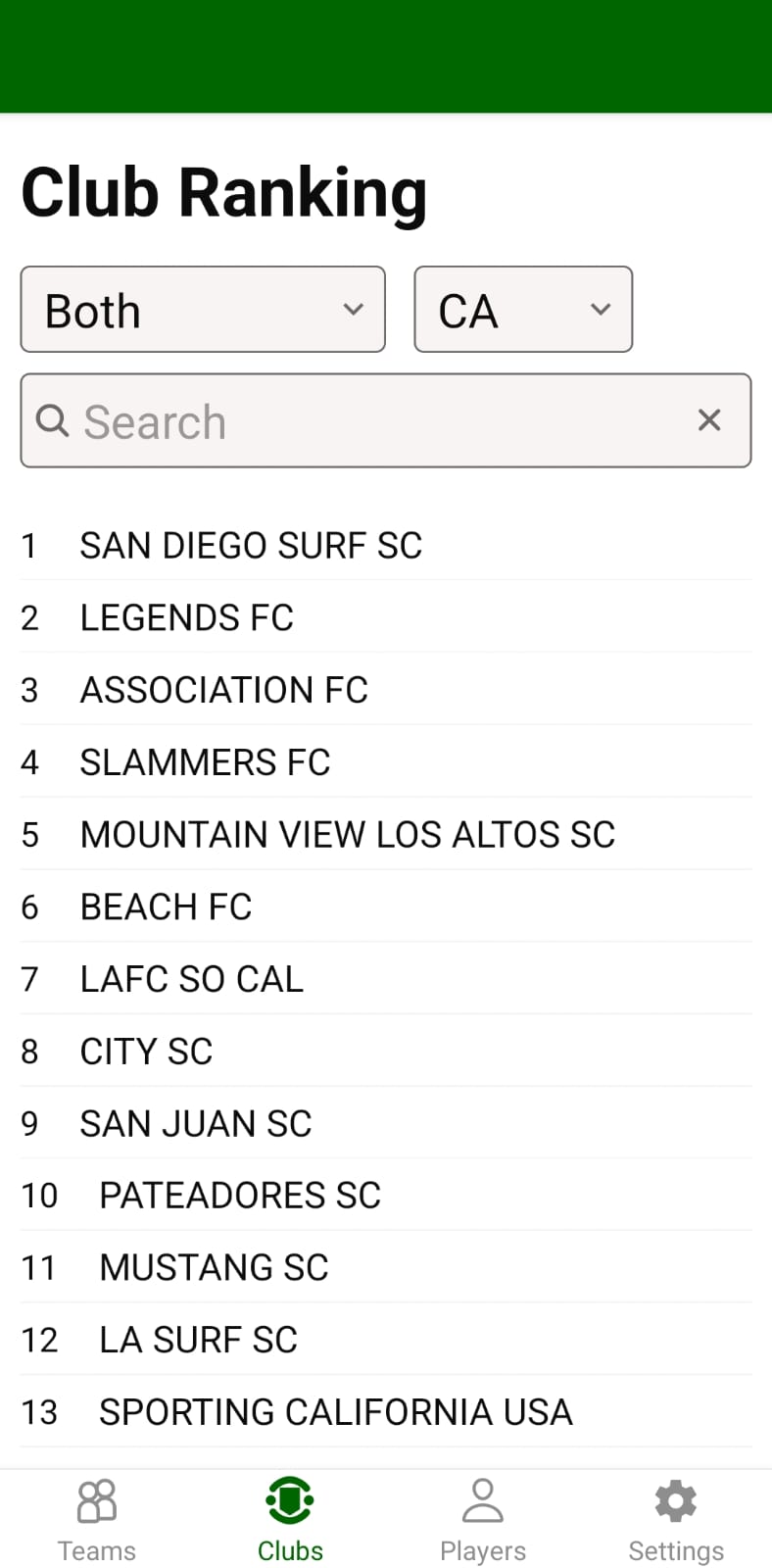Open the CA state dropdown
This screenshot has width=772, height=1568.
click(523, 310)
